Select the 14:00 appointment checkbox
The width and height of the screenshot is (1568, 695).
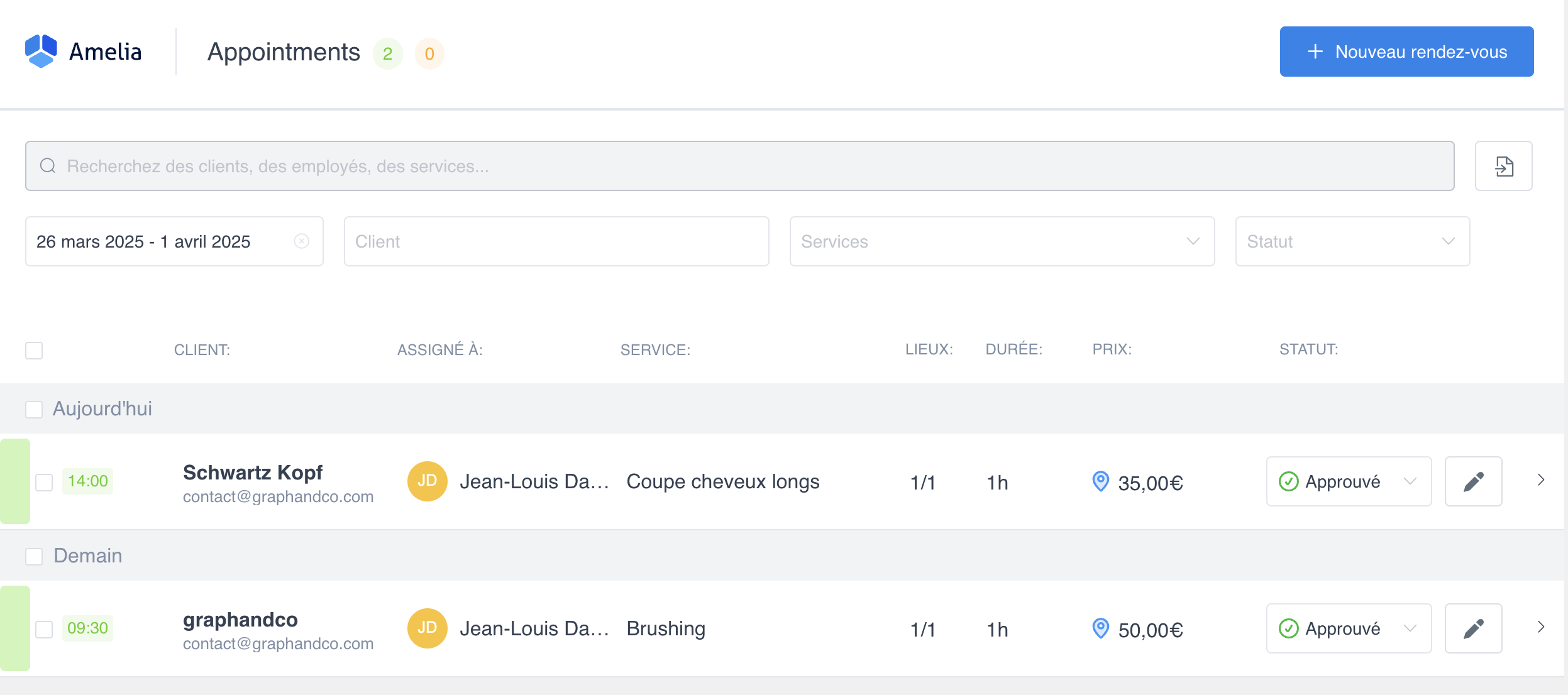pos(44,483)
